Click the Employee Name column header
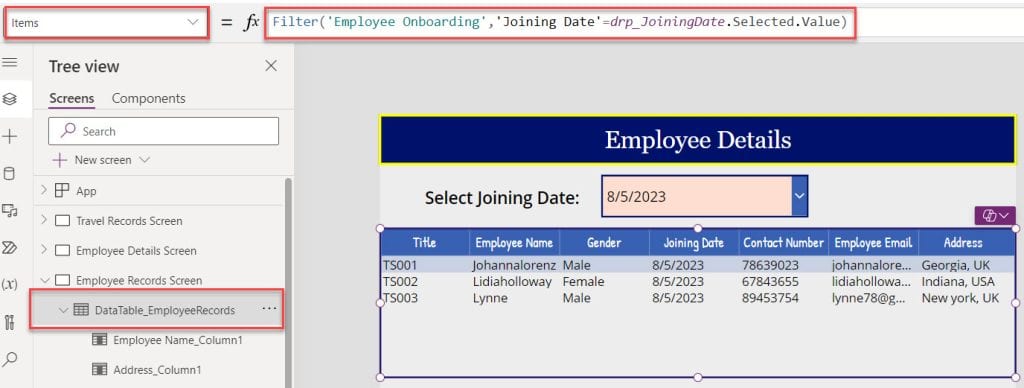This screenshot has width=1024, height=388. tap(514, 243)
